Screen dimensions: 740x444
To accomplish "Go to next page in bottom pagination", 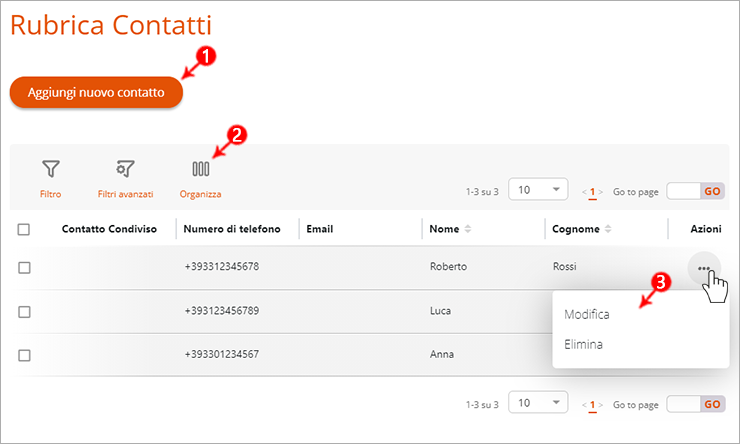I will click(x=600, y=405).
